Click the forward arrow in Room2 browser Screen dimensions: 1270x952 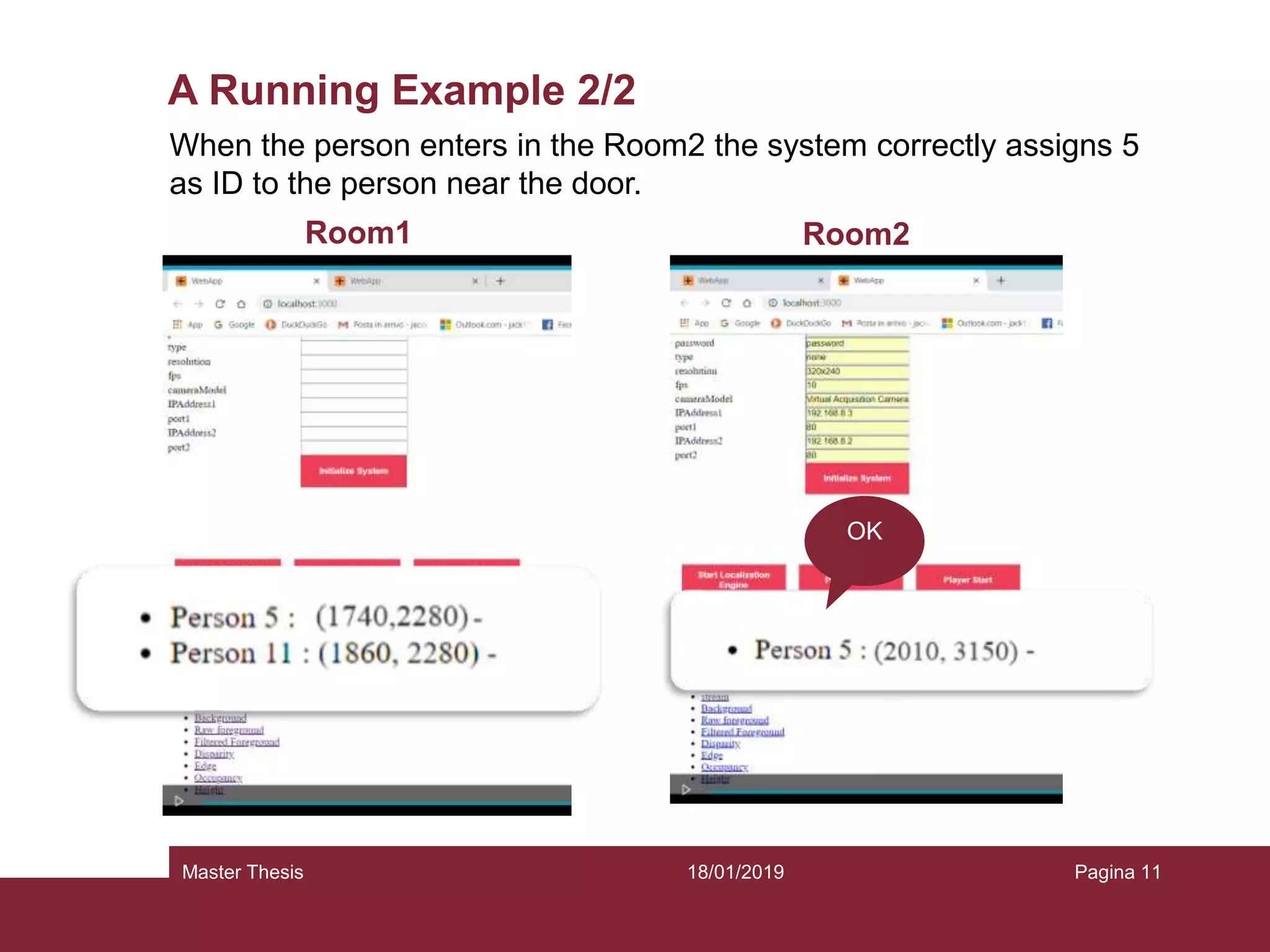point(706,303)
